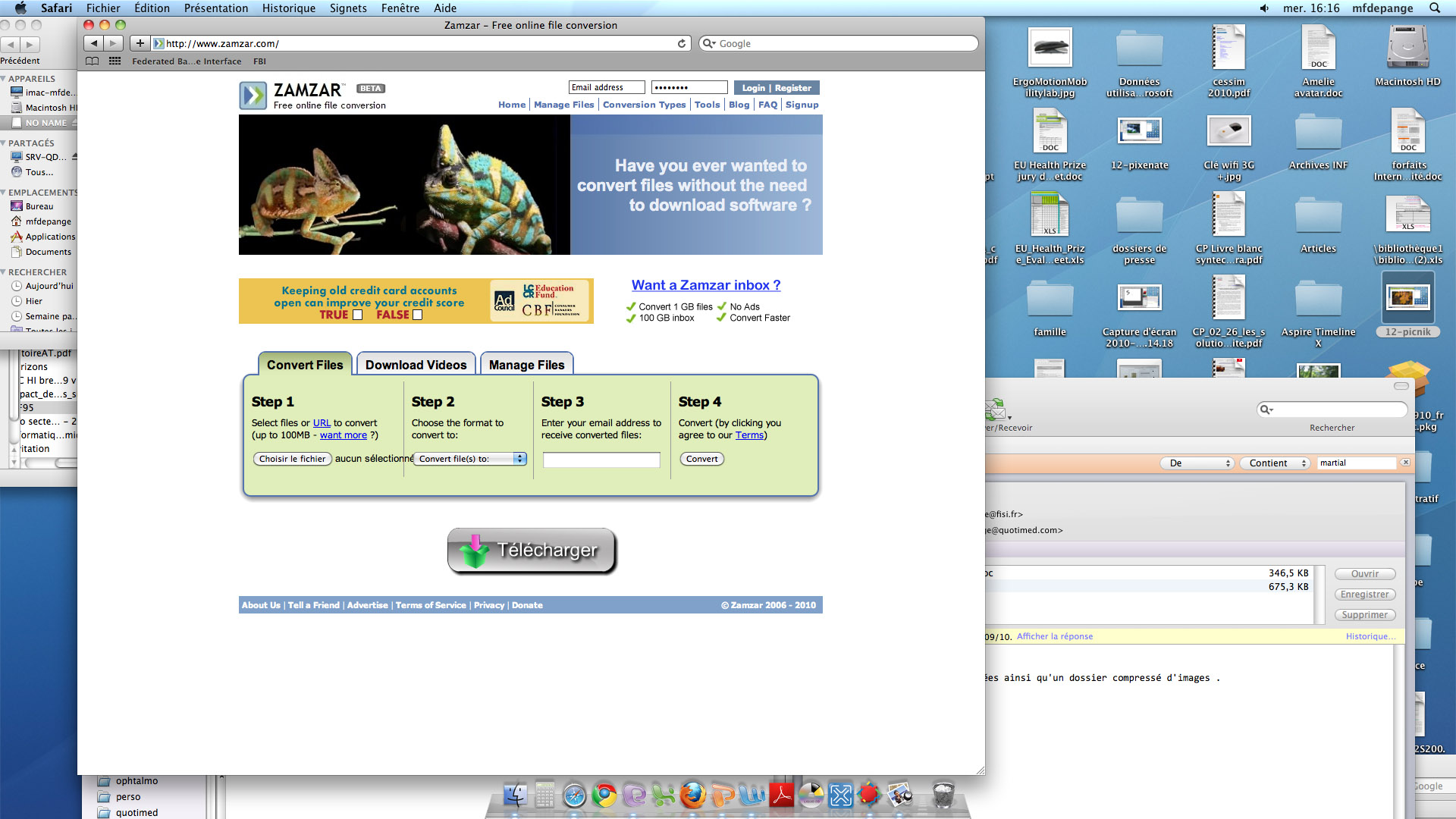1456x819 pixels.
Task: Click the Spotlight magnifier in menu bar
Action: tap(1434, 8)
